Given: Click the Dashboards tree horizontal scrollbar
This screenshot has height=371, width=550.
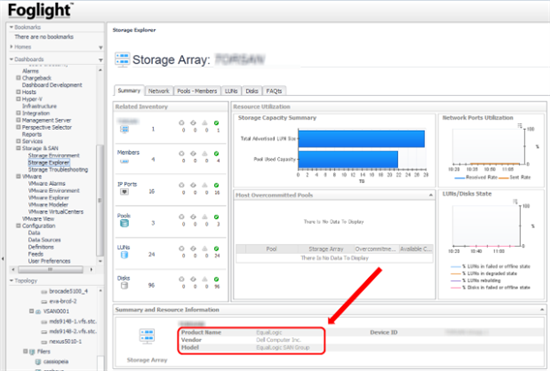Looking at the screenshot, I should coord(51,269).
